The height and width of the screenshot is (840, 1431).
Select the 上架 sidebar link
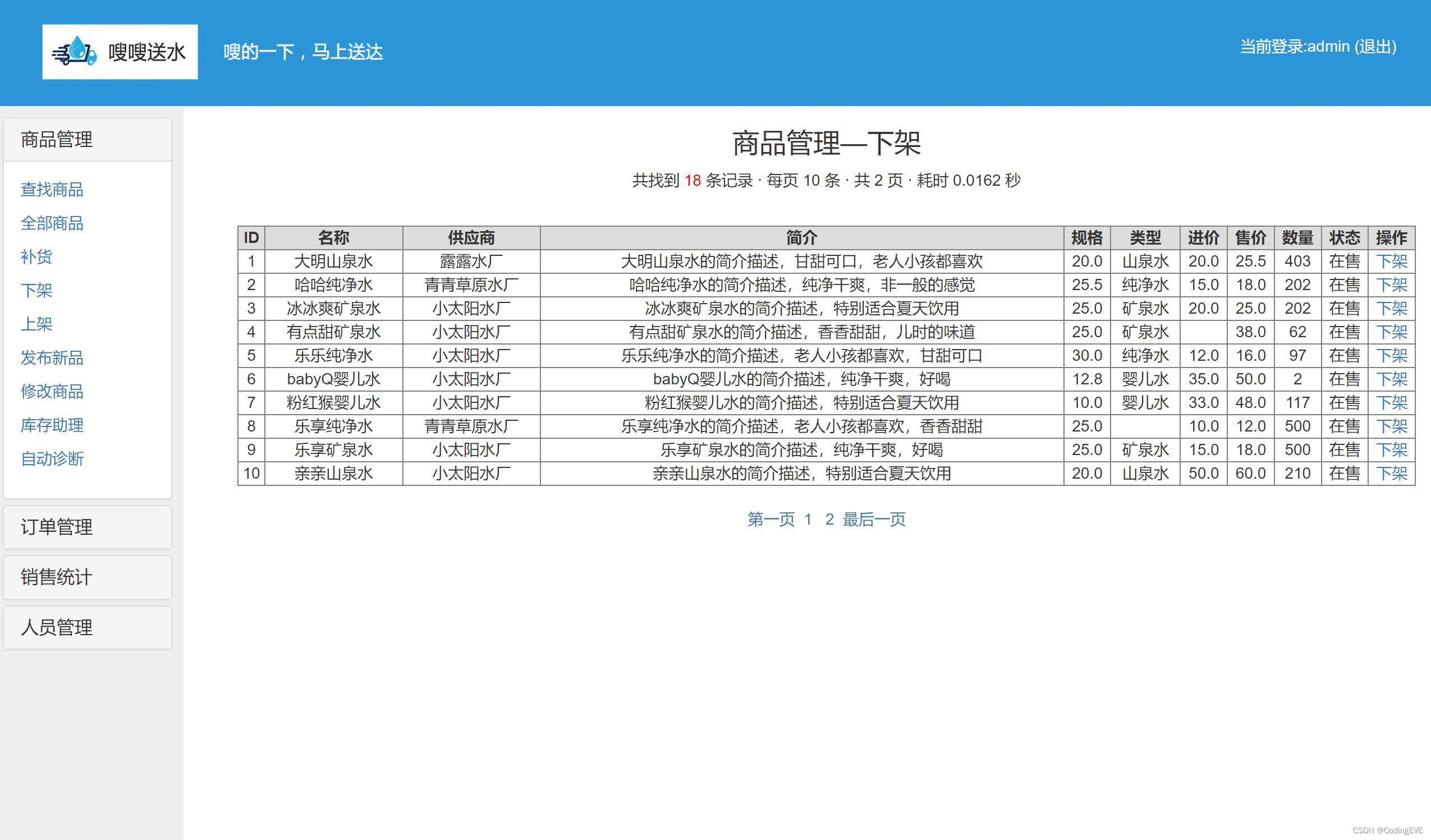[36, 324]
